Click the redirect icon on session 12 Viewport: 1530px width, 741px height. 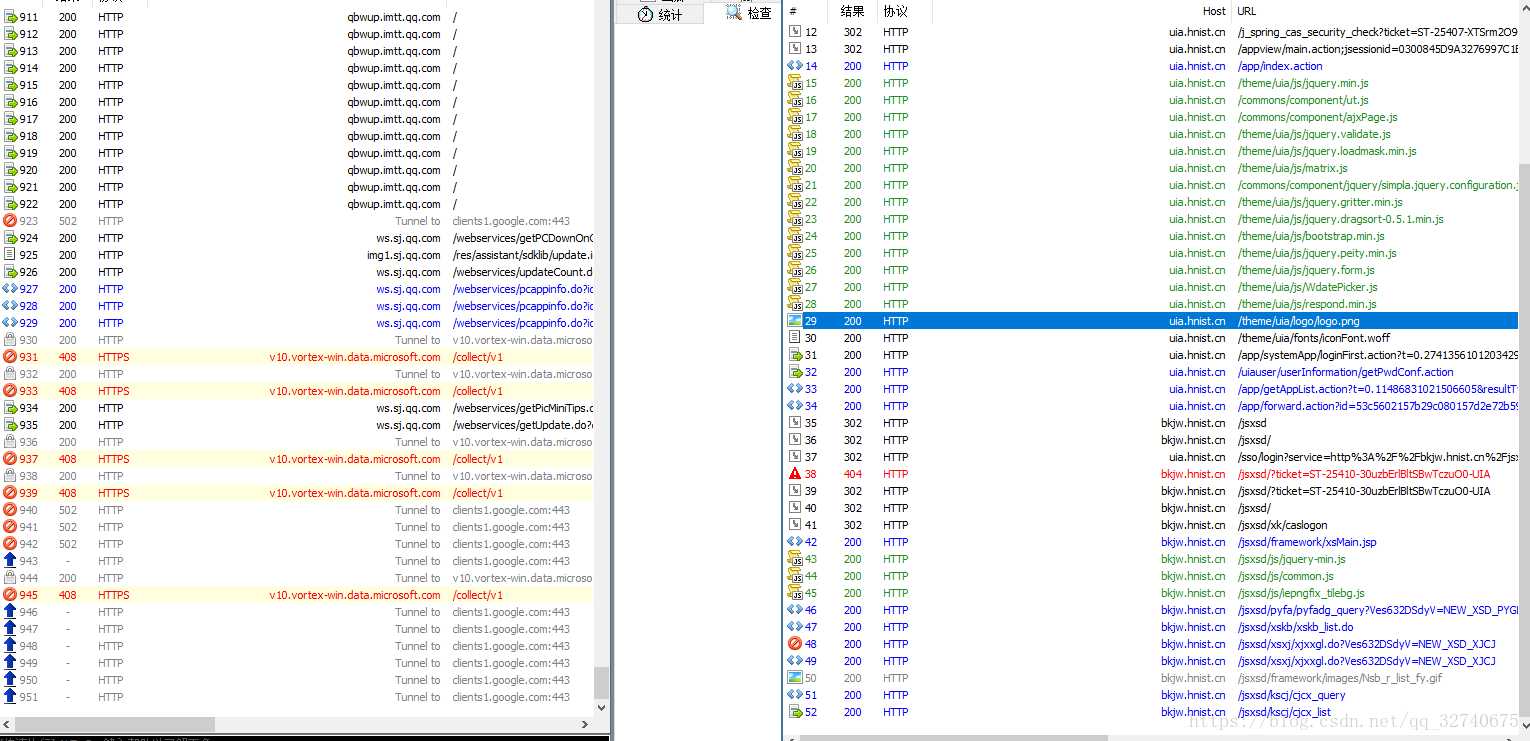(x=795, y=32)
